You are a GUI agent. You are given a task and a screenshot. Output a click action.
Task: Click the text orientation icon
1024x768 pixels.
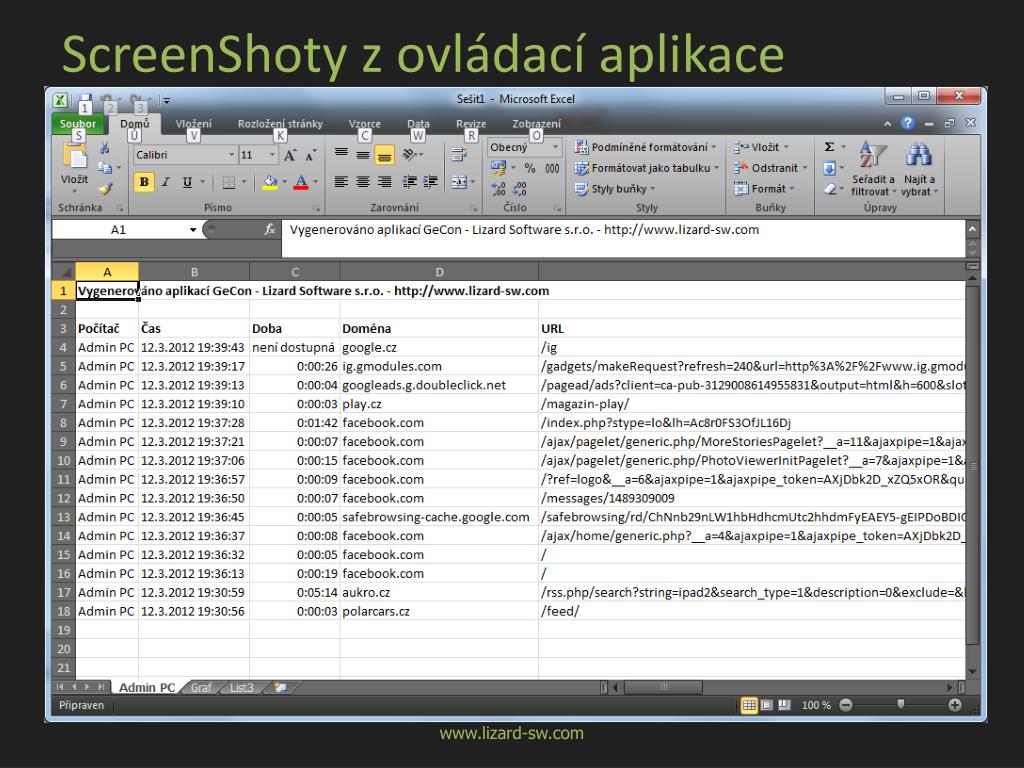(x=409, y=154)
